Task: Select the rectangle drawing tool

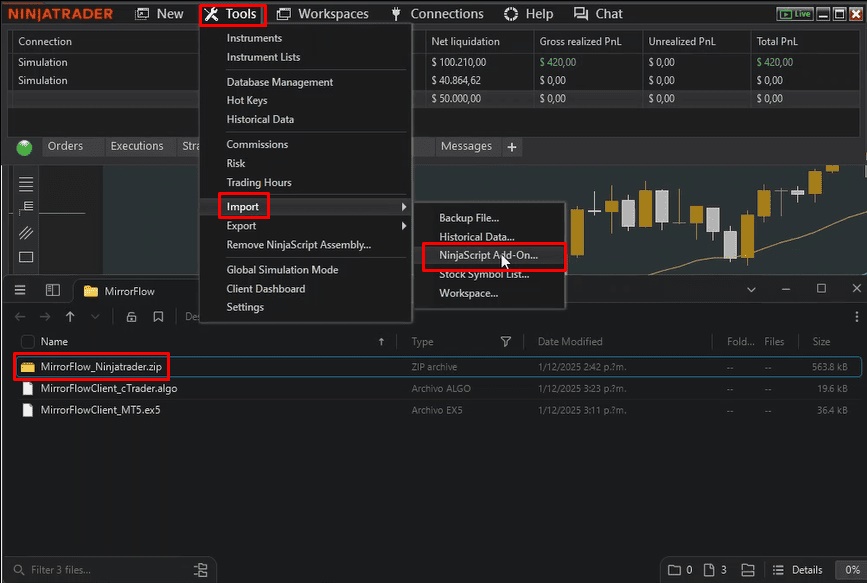Action: coord(26,257)
